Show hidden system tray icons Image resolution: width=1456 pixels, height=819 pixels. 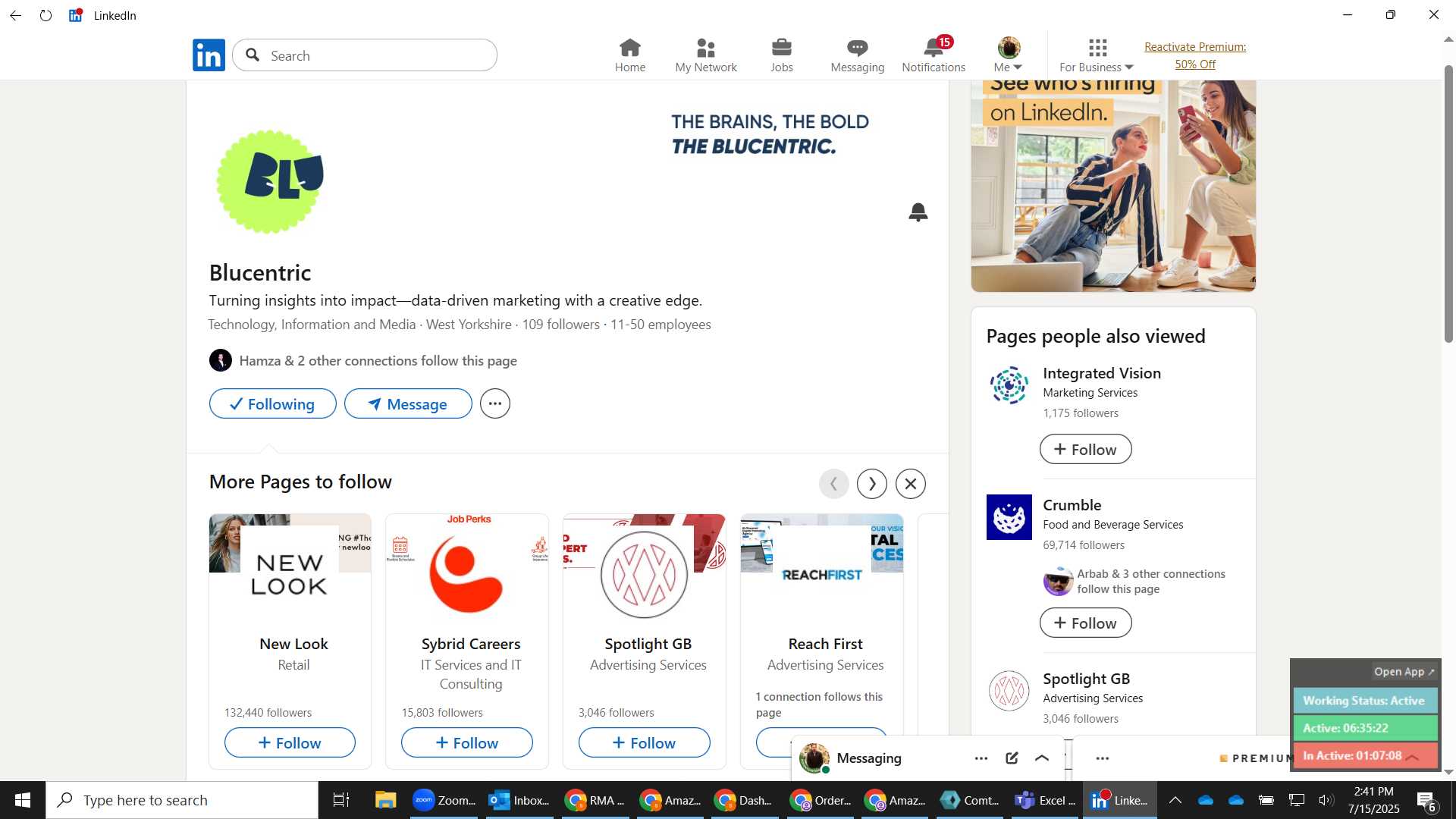(x=1175, y=800)
